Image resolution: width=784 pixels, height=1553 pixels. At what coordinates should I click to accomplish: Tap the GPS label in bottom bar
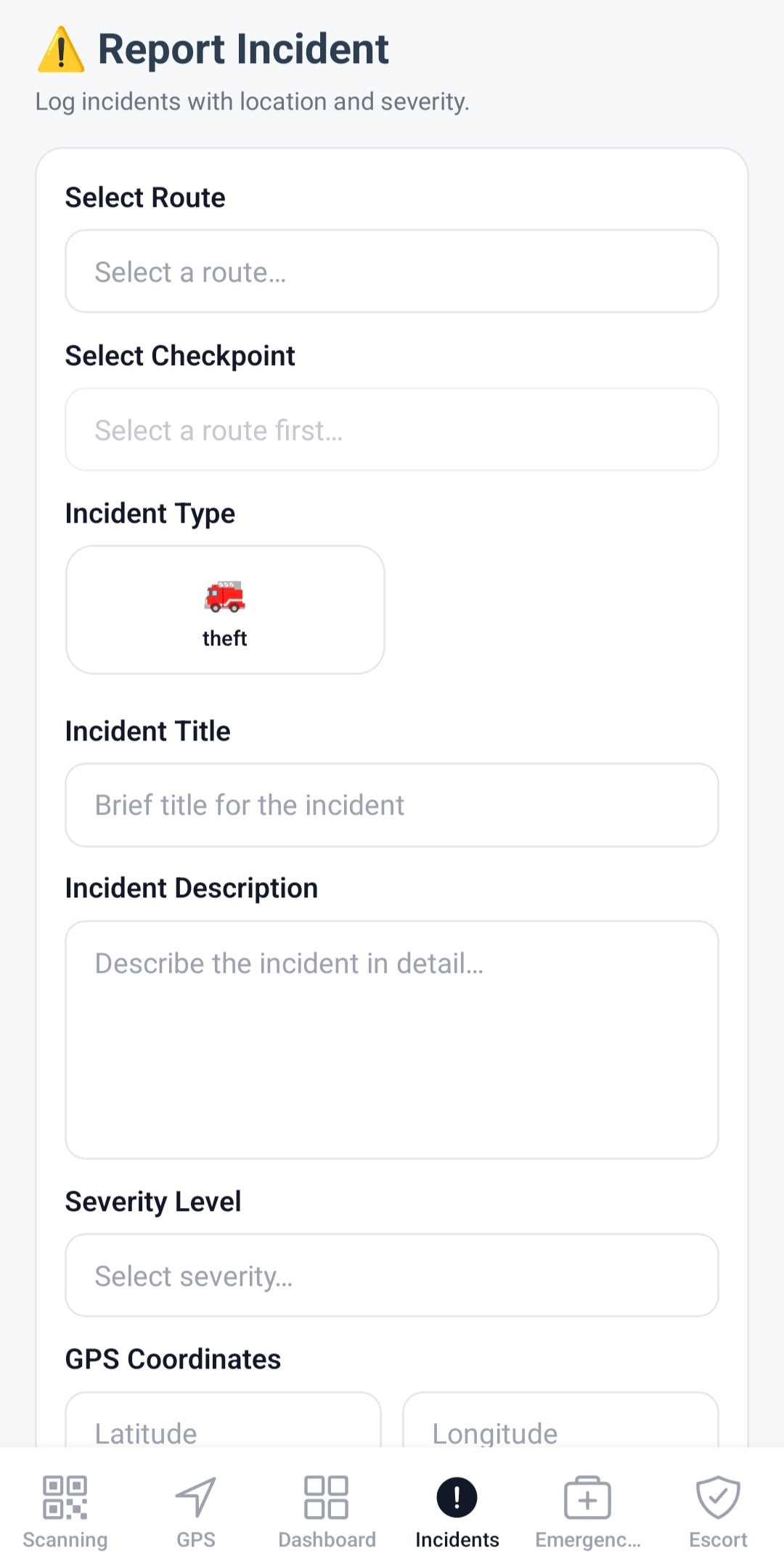(196, 1539)
